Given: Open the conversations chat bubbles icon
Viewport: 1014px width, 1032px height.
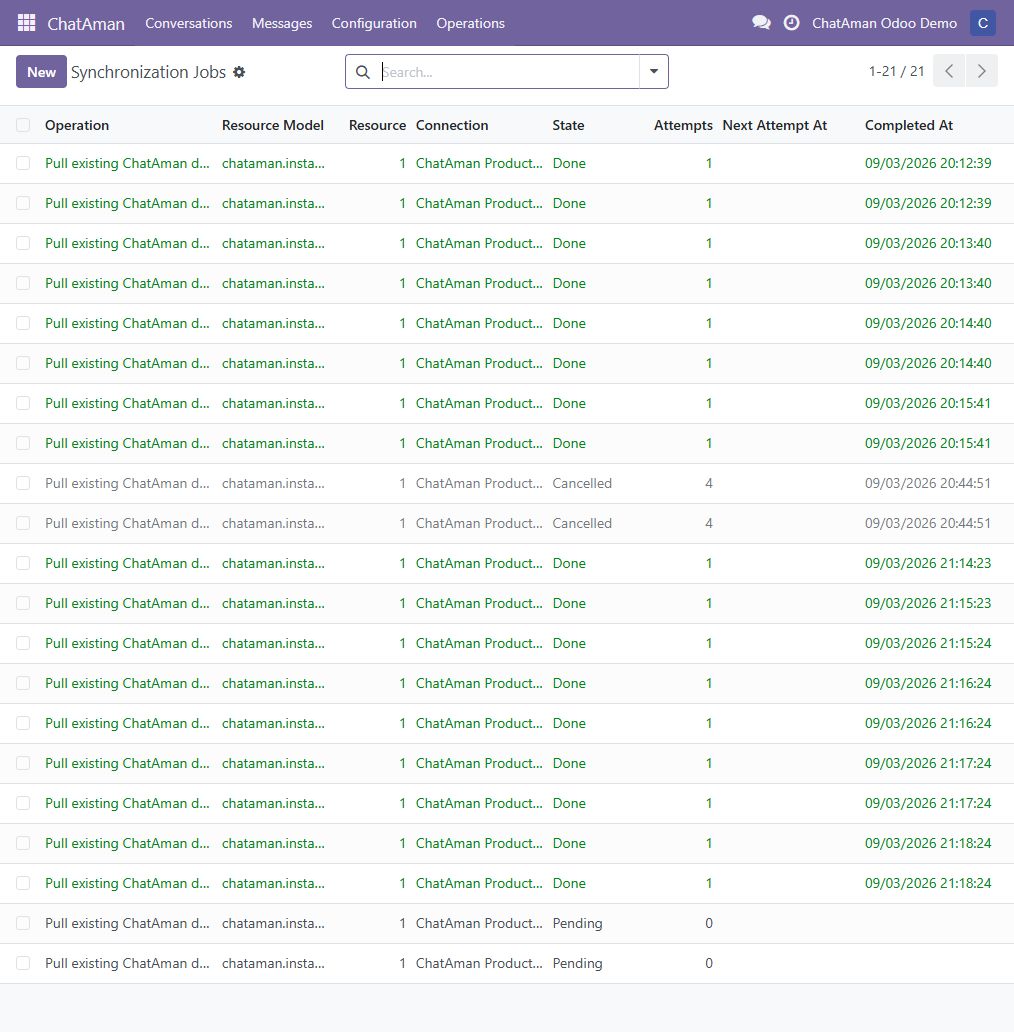Looking at the screenshot, I should [x=761, y=23].
